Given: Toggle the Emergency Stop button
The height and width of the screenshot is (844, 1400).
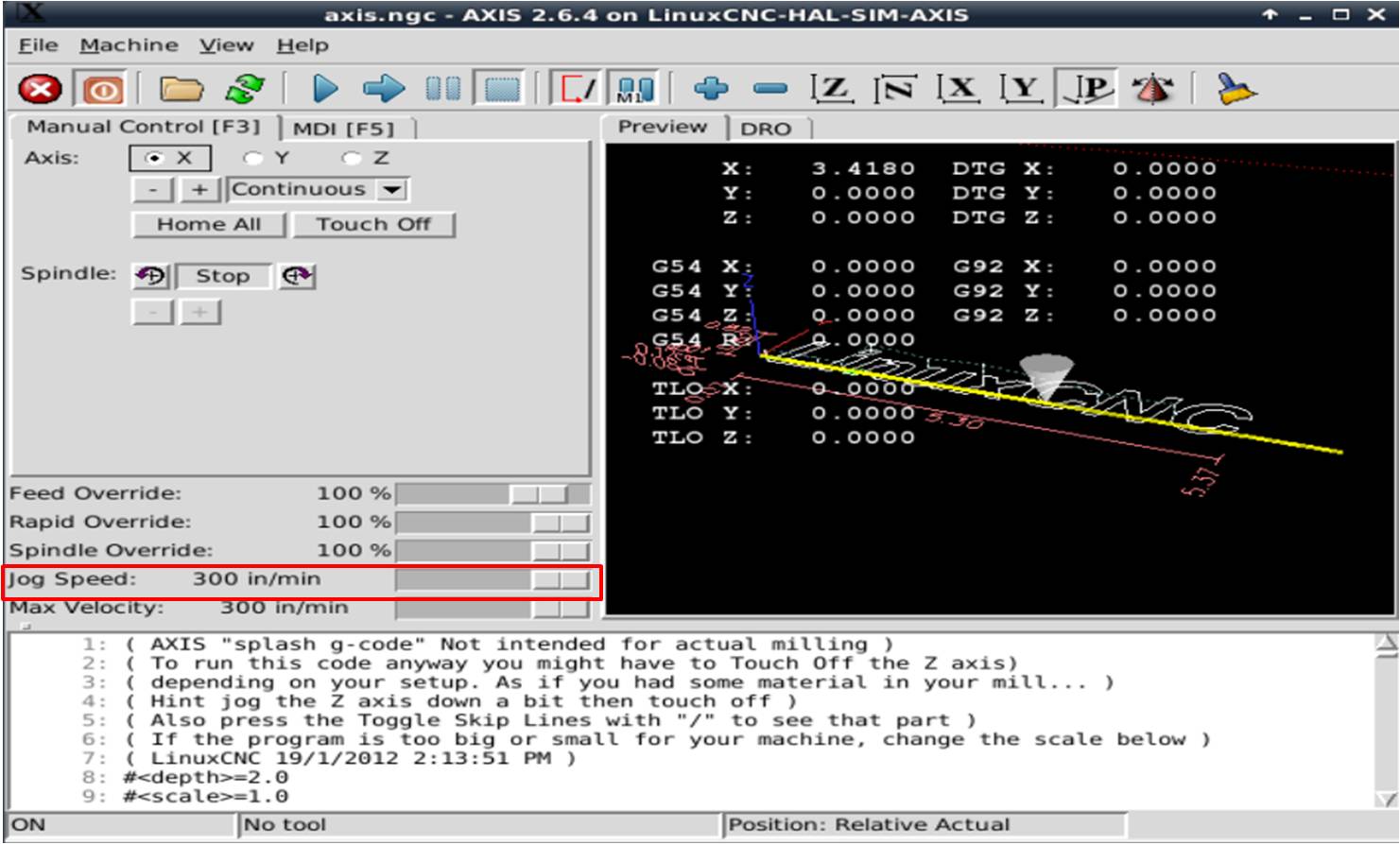Looking at the screenshot, I should coord(41,90).
